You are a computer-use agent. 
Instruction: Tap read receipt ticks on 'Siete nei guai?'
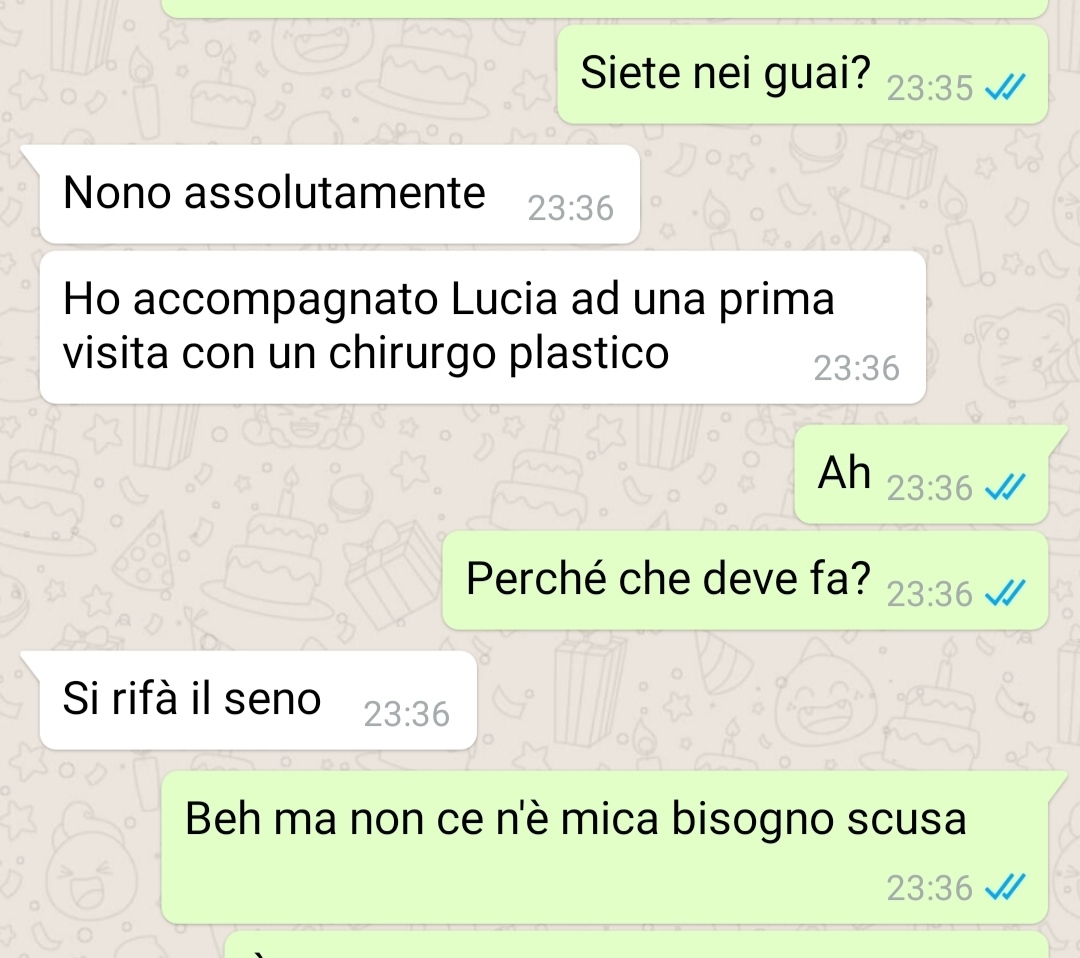[x=1006, y=87]
